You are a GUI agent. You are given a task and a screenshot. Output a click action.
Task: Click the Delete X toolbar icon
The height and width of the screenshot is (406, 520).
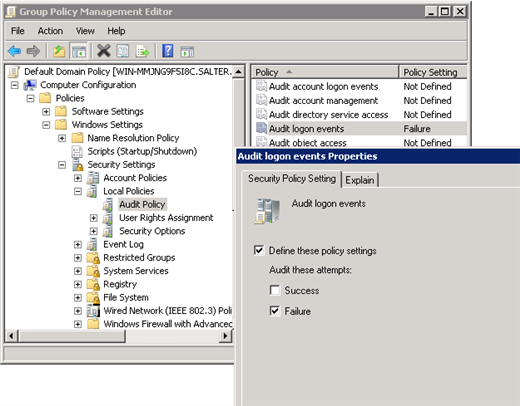104,51
